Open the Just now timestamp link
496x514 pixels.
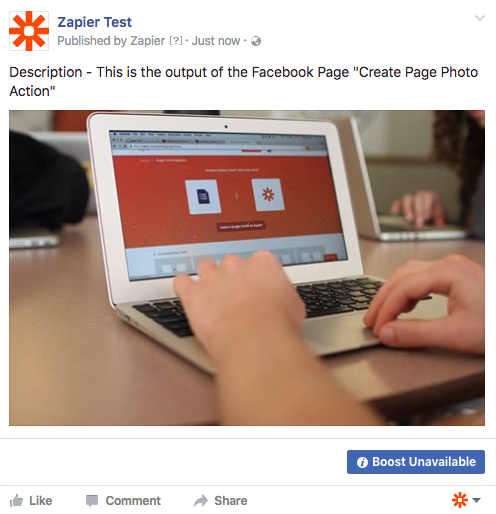click(216, 41)
